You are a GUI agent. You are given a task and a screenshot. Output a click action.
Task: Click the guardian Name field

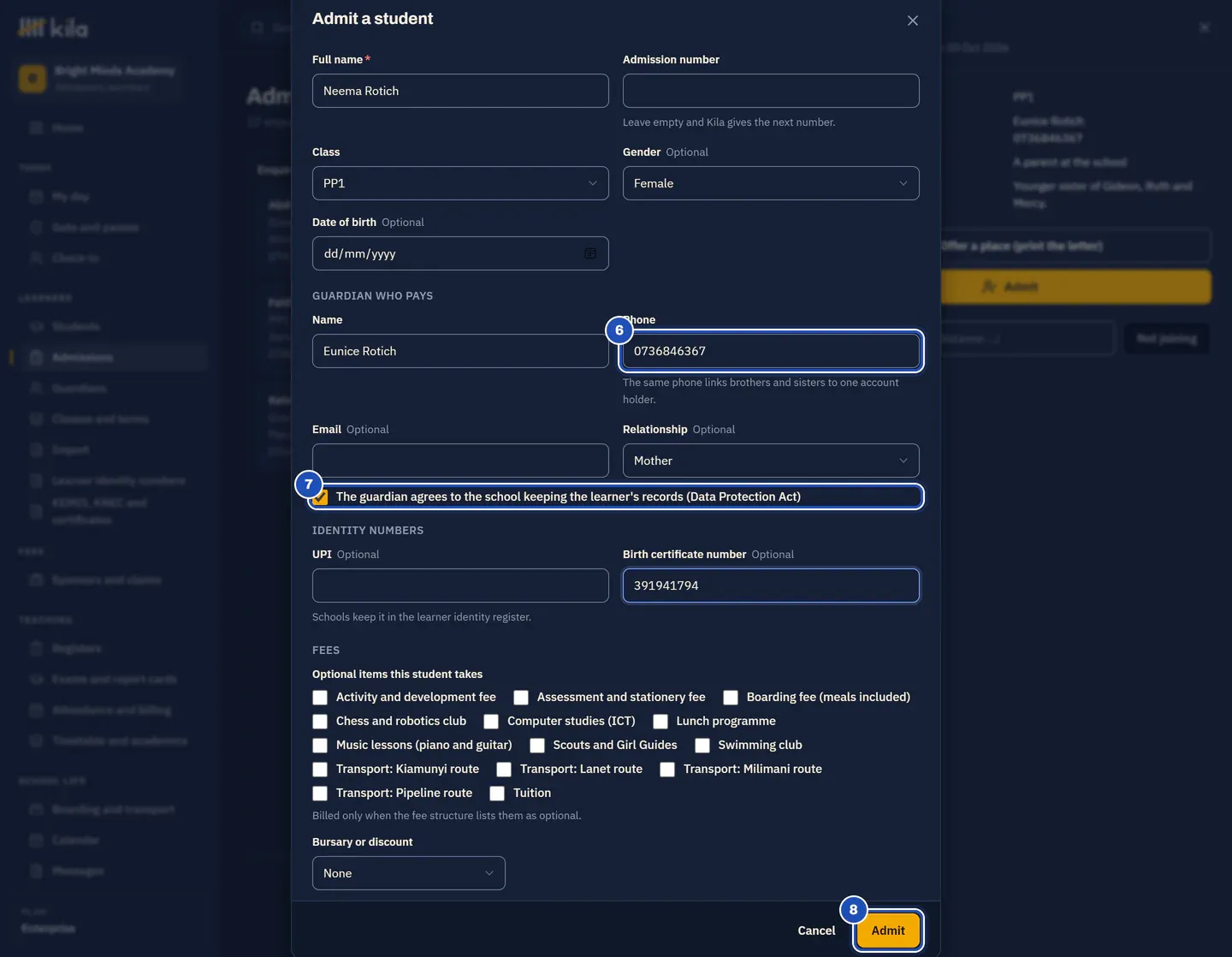(x=460, y=351)
